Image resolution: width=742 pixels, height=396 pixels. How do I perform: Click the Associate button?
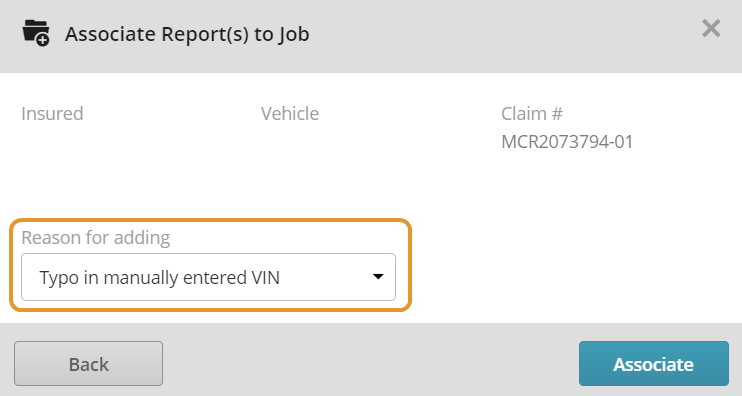point(654,363)
